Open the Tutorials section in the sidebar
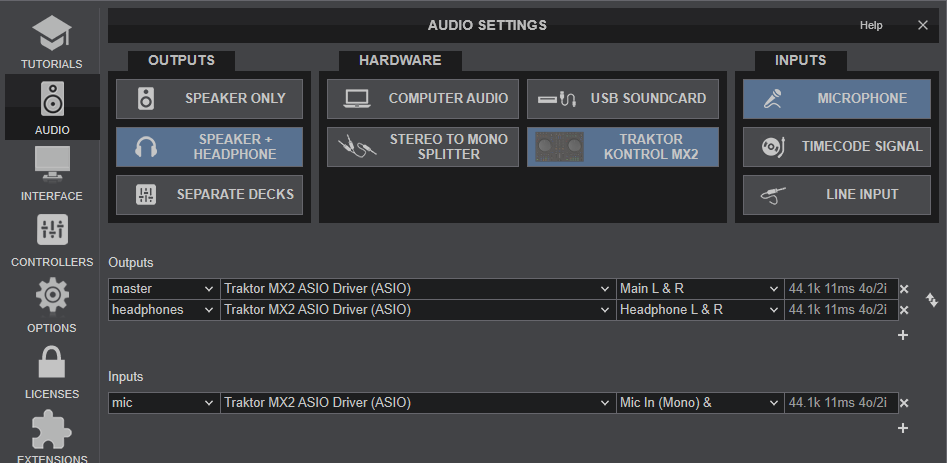 pyautogui.click(x=51, y=40)
